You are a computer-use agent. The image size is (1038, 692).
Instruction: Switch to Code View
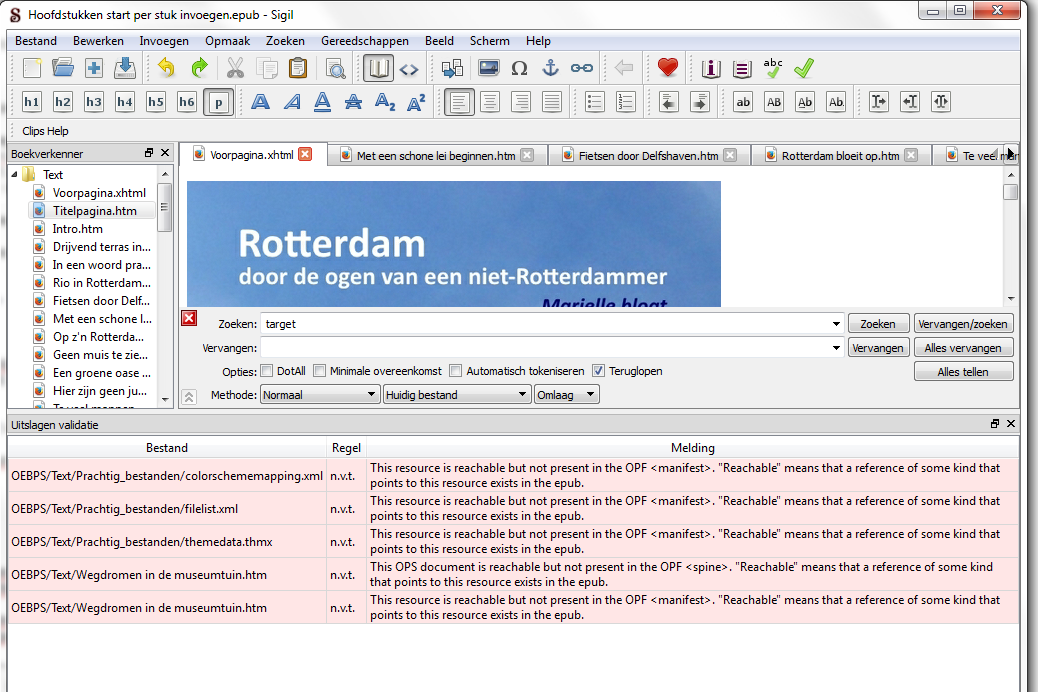409,68
